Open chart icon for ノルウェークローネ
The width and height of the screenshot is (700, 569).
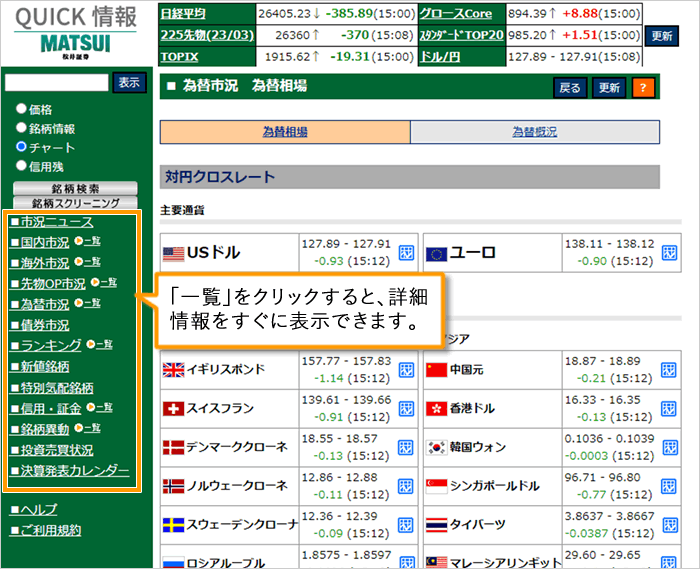tap(405, 486)
